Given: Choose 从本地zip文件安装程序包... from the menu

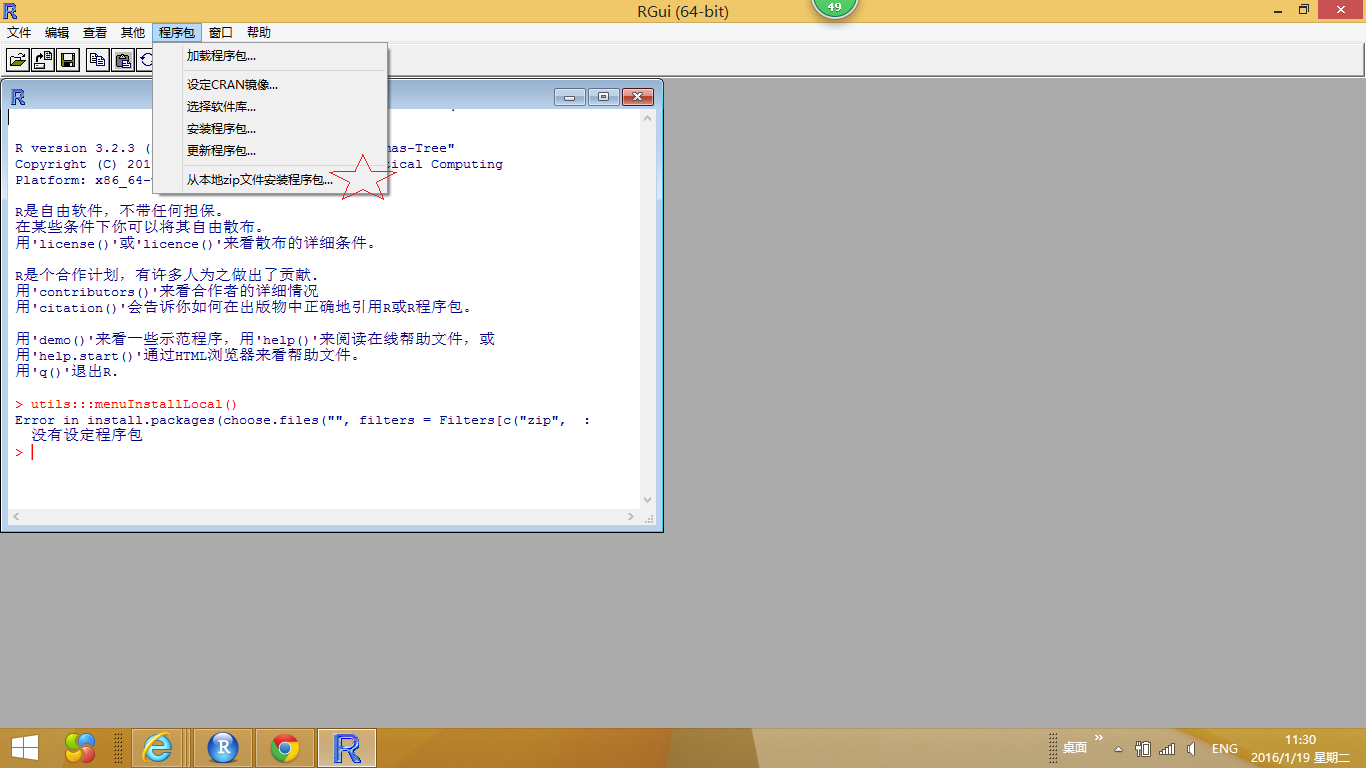Looking at the screenshot, I should 270,180.
